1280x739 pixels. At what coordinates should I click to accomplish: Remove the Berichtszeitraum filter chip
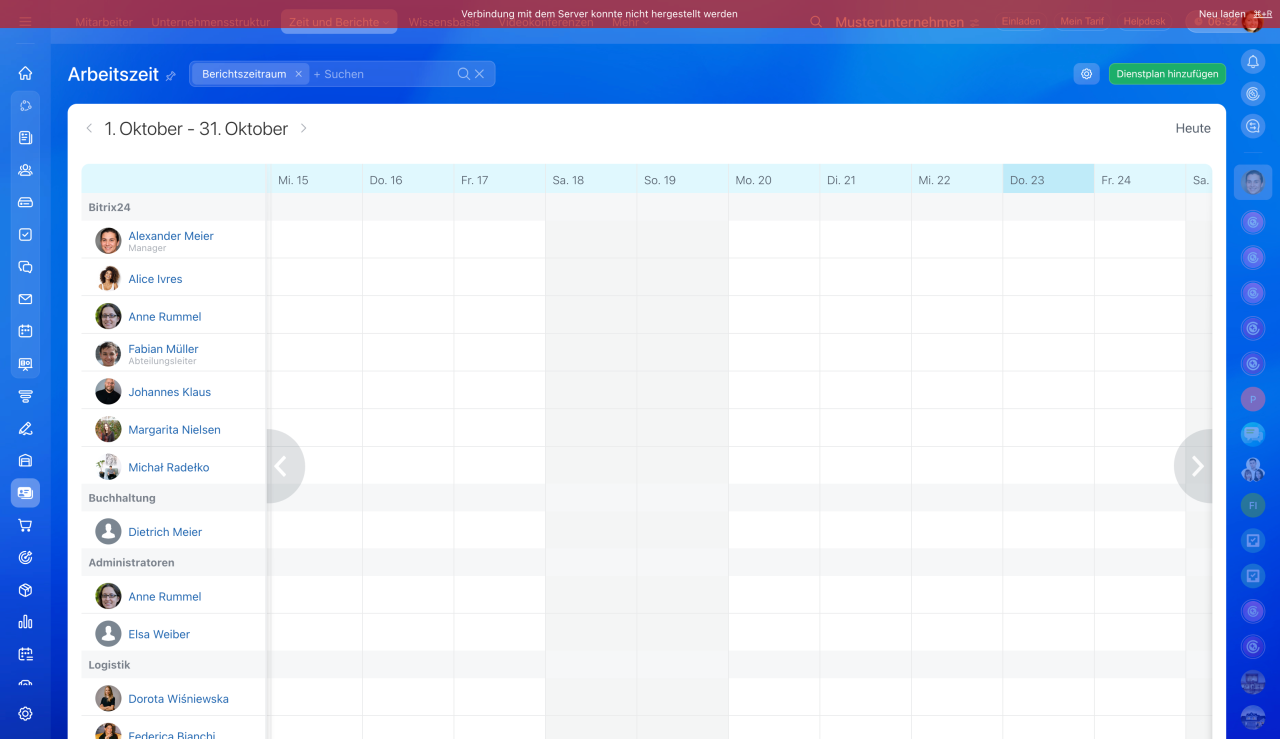[x=298, y=74]
